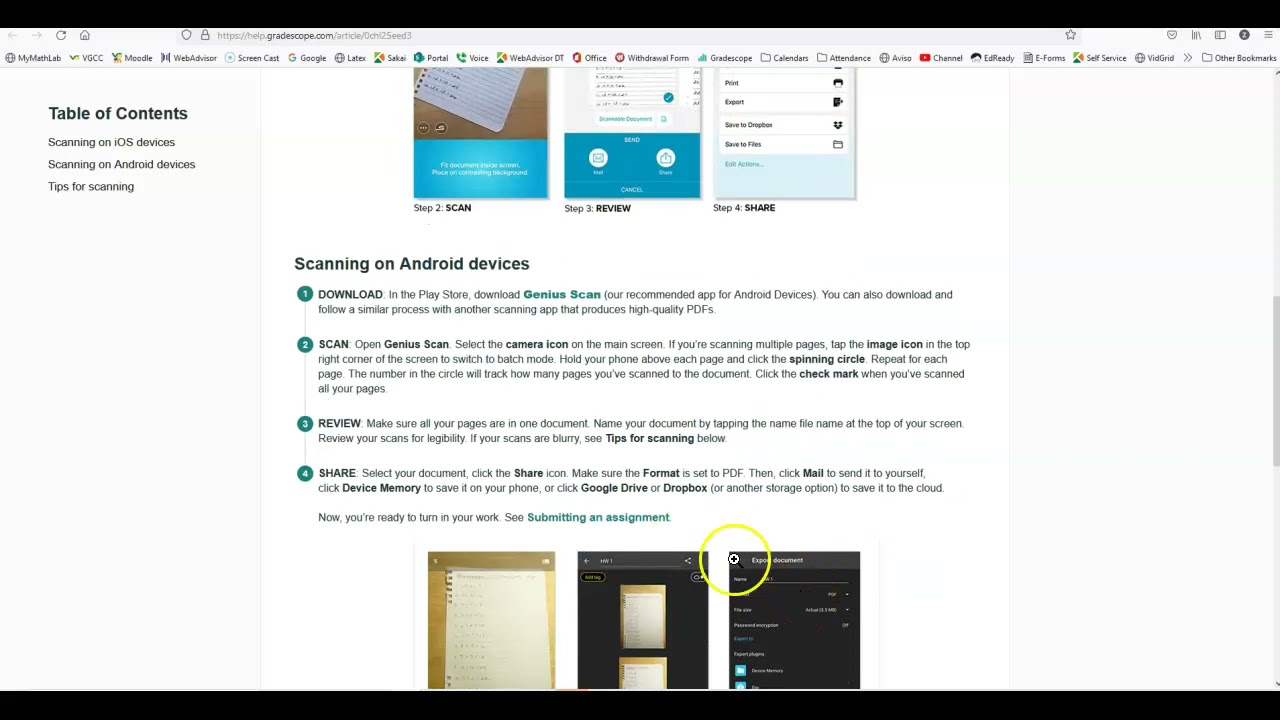Viewport: 1280px width, 720px height.
Task: Open the Submitting an assignment link
Action: [x=598, y=517]
